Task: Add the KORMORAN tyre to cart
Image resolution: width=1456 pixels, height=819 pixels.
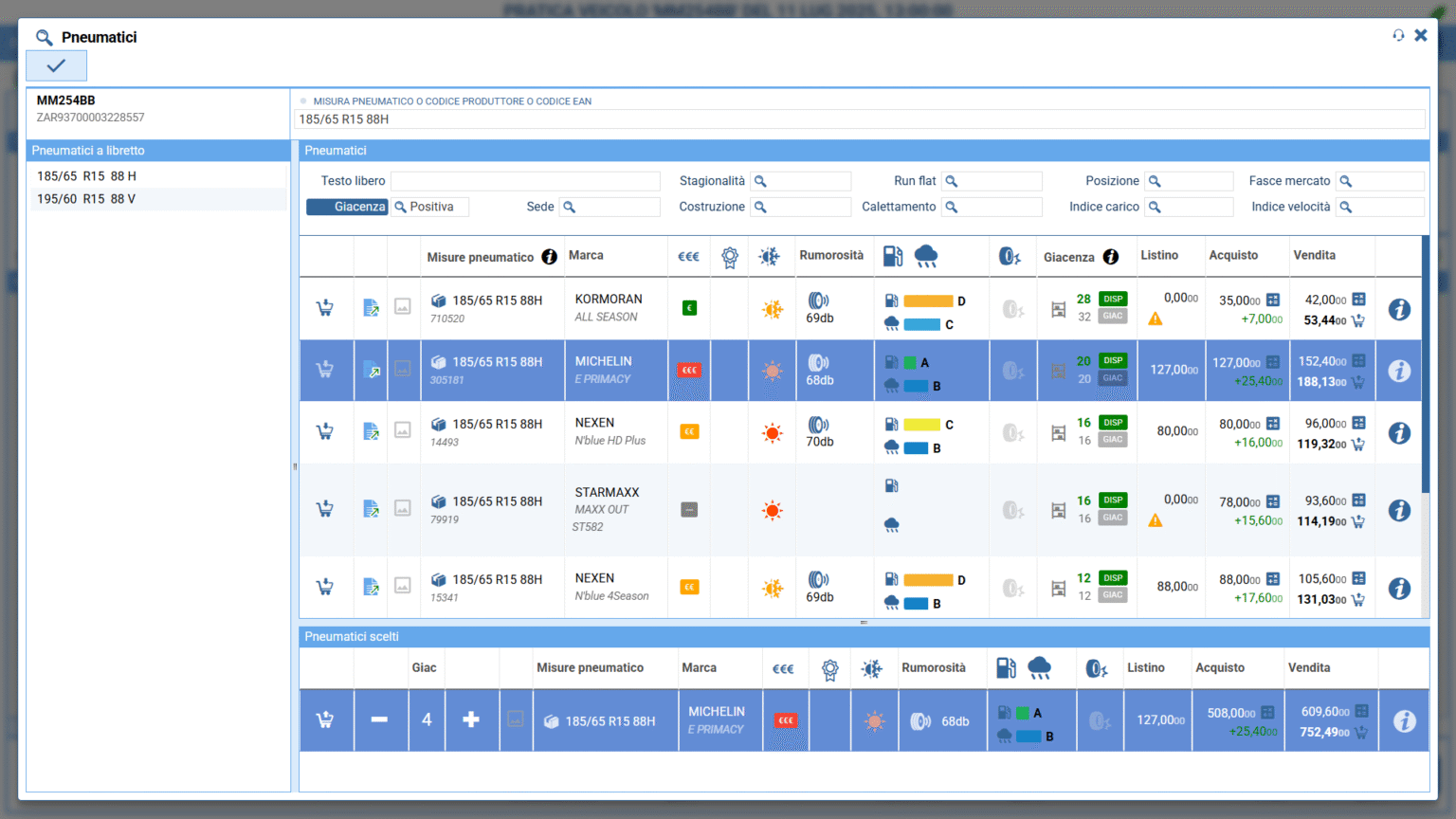Action: pyautogui.click(x=324, y=308)
